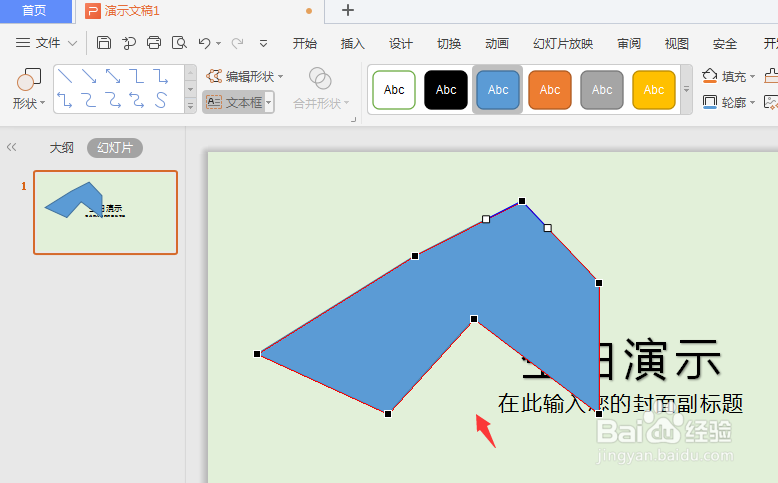Switch to 幻灯片 thumbnails view
Image resolution: width=778 pixels, height=483 pixels.
(x=115, y=147)
